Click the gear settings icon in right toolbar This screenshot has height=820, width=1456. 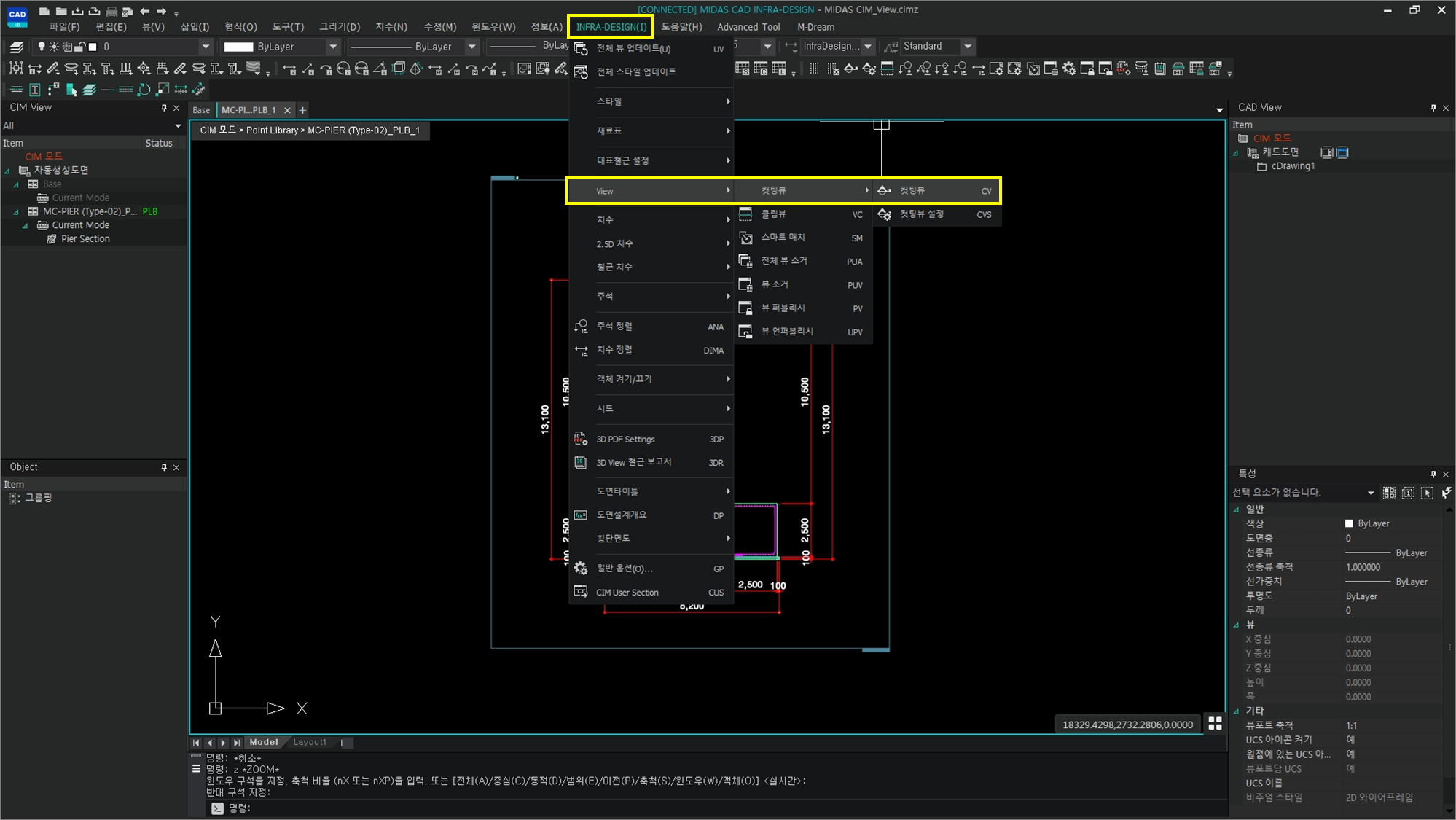[x=1069, y=69]
